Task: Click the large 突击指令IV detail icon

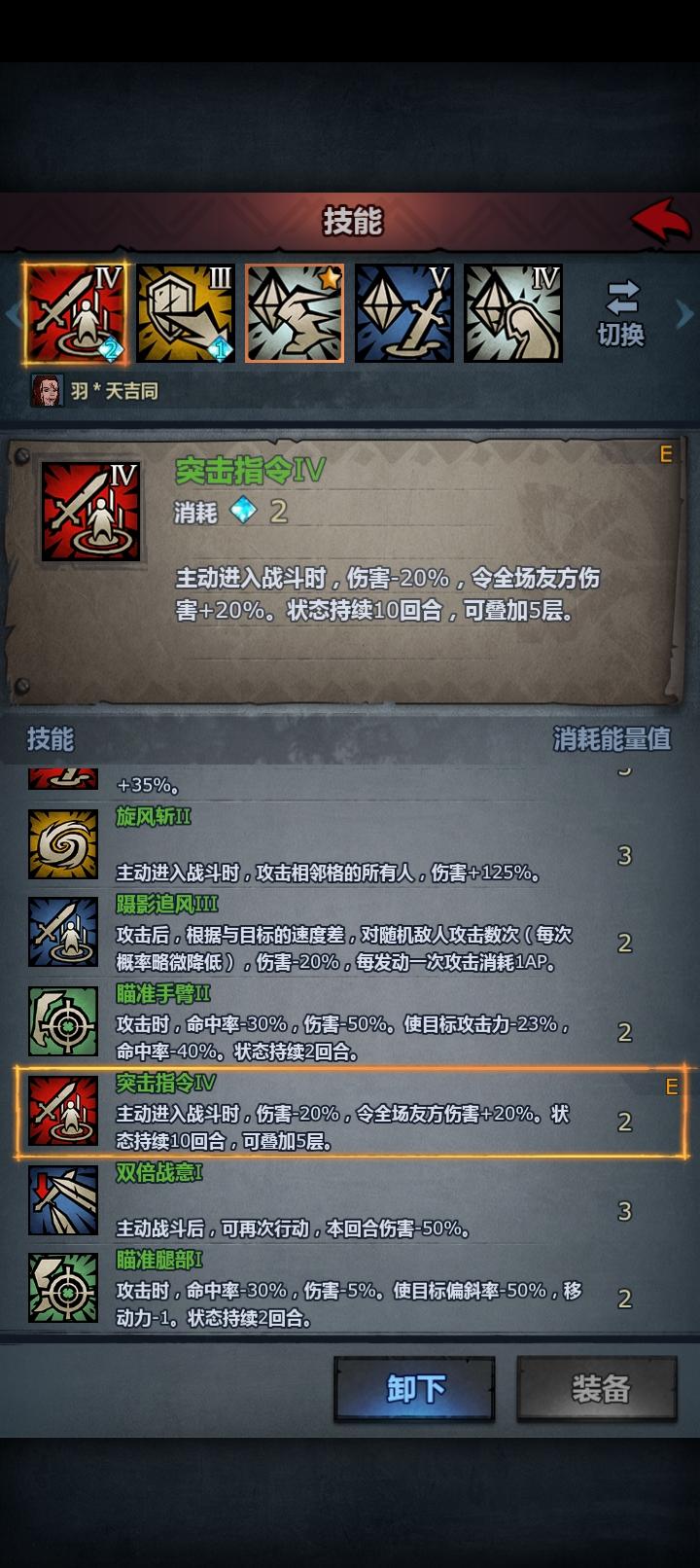Action: click(x=90, y=512)
